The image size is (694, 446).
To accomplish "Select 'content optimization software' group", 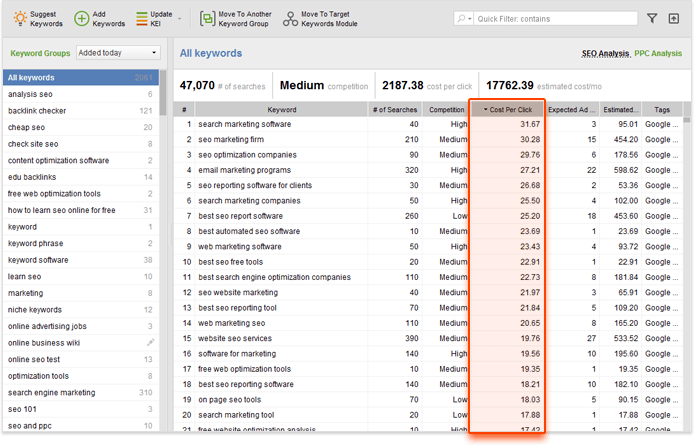I will [81, 161].
